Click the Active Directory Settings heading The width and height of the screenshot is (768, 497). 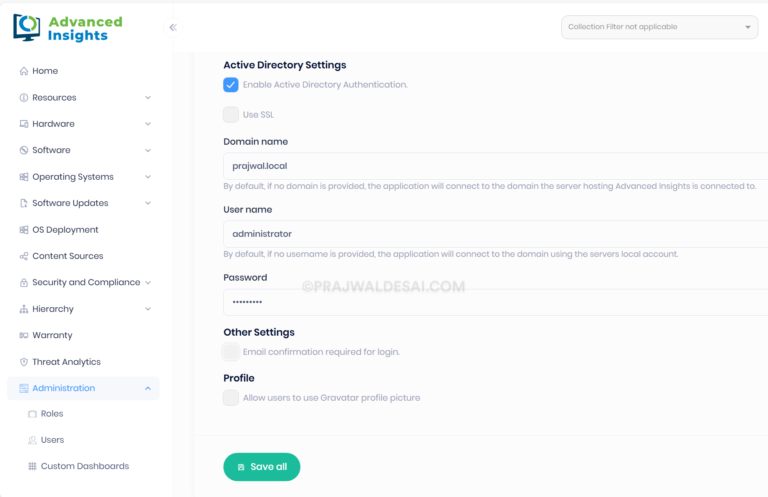click(x=285, y=65)
